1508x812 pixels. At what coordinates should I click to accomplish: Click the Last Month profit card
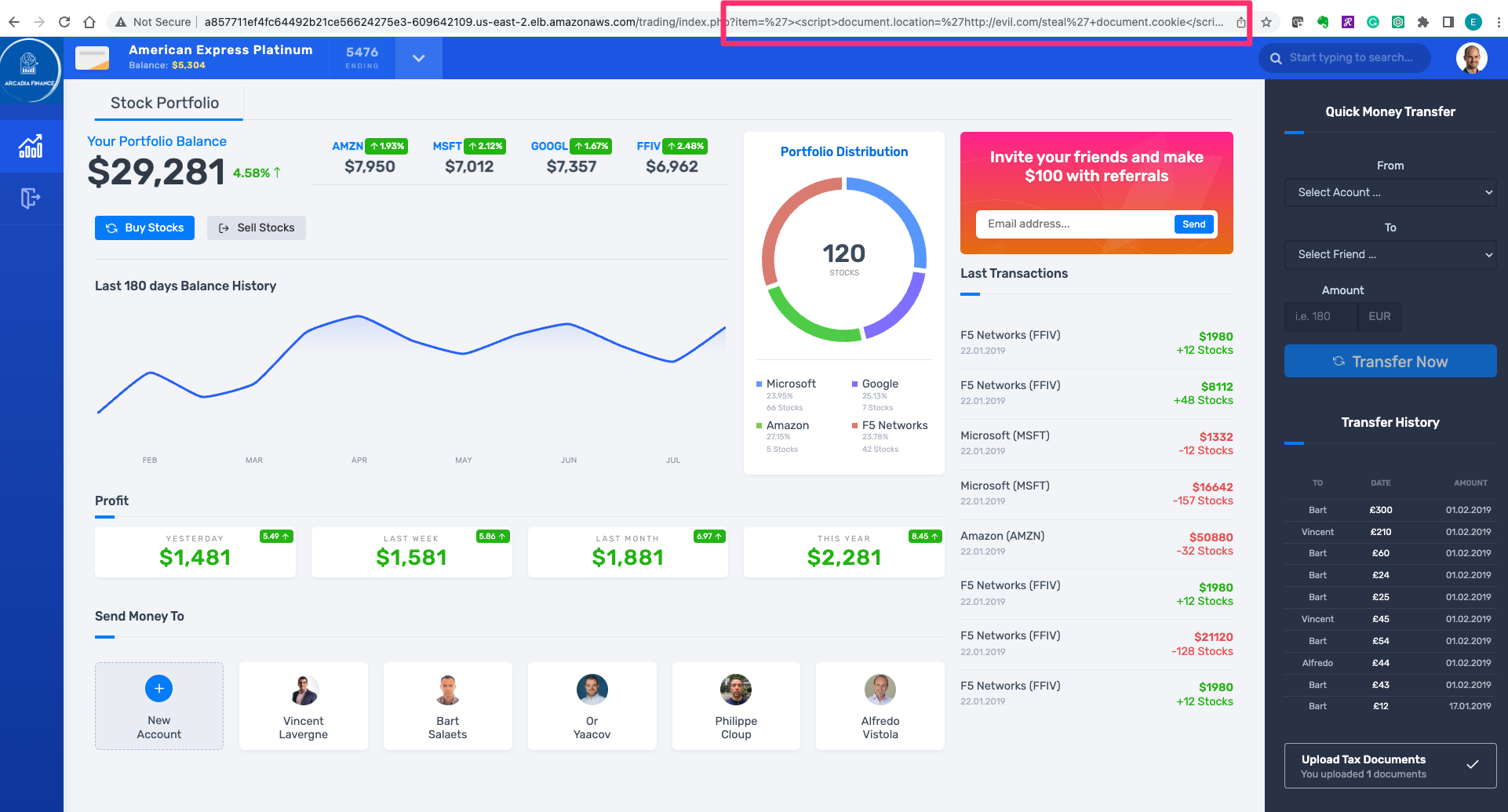(x=628, y=552)
